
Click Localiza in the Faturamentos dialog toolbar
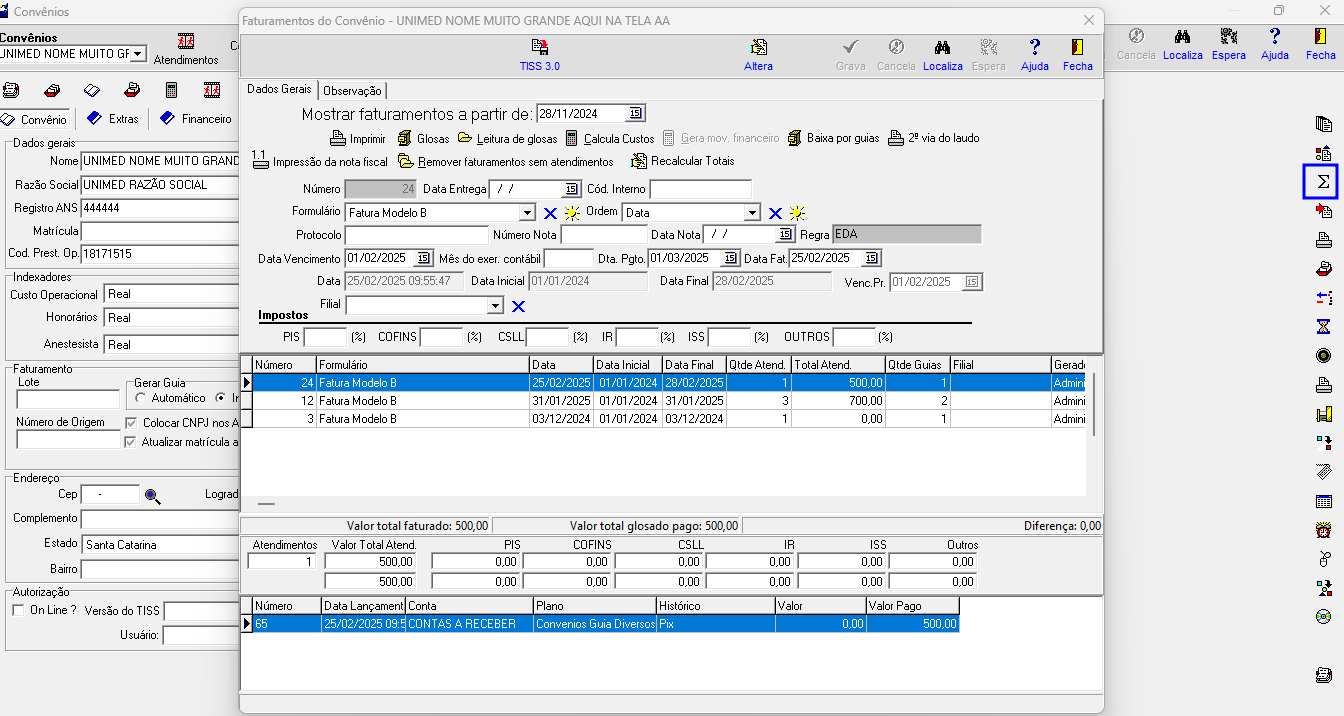942,55
